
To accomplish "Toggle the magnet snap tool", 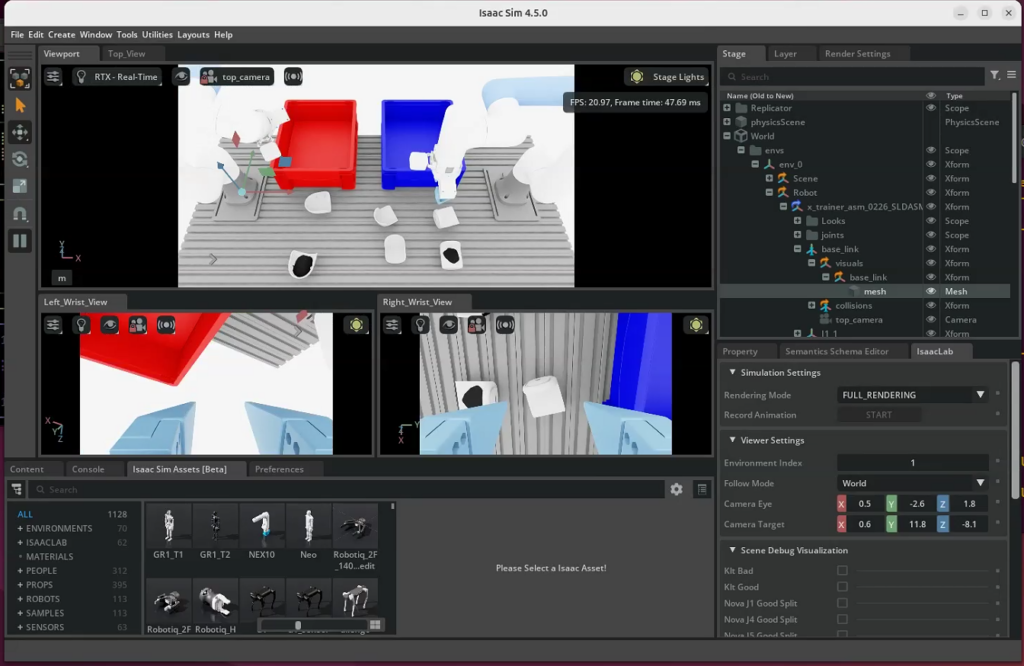I will [20, 213].
